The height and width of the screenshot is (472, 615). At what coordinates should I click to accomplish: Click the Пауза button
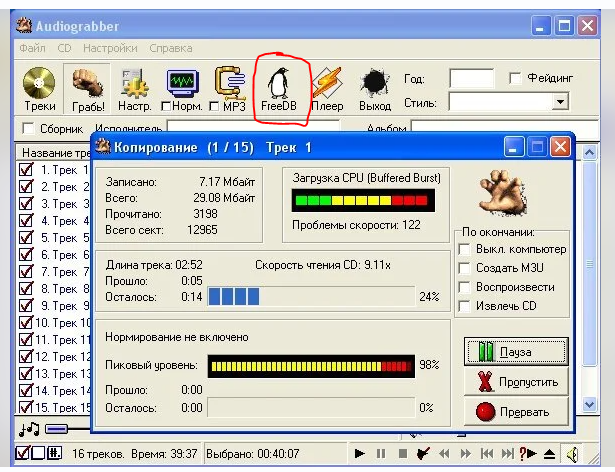[x=516, y=352]
